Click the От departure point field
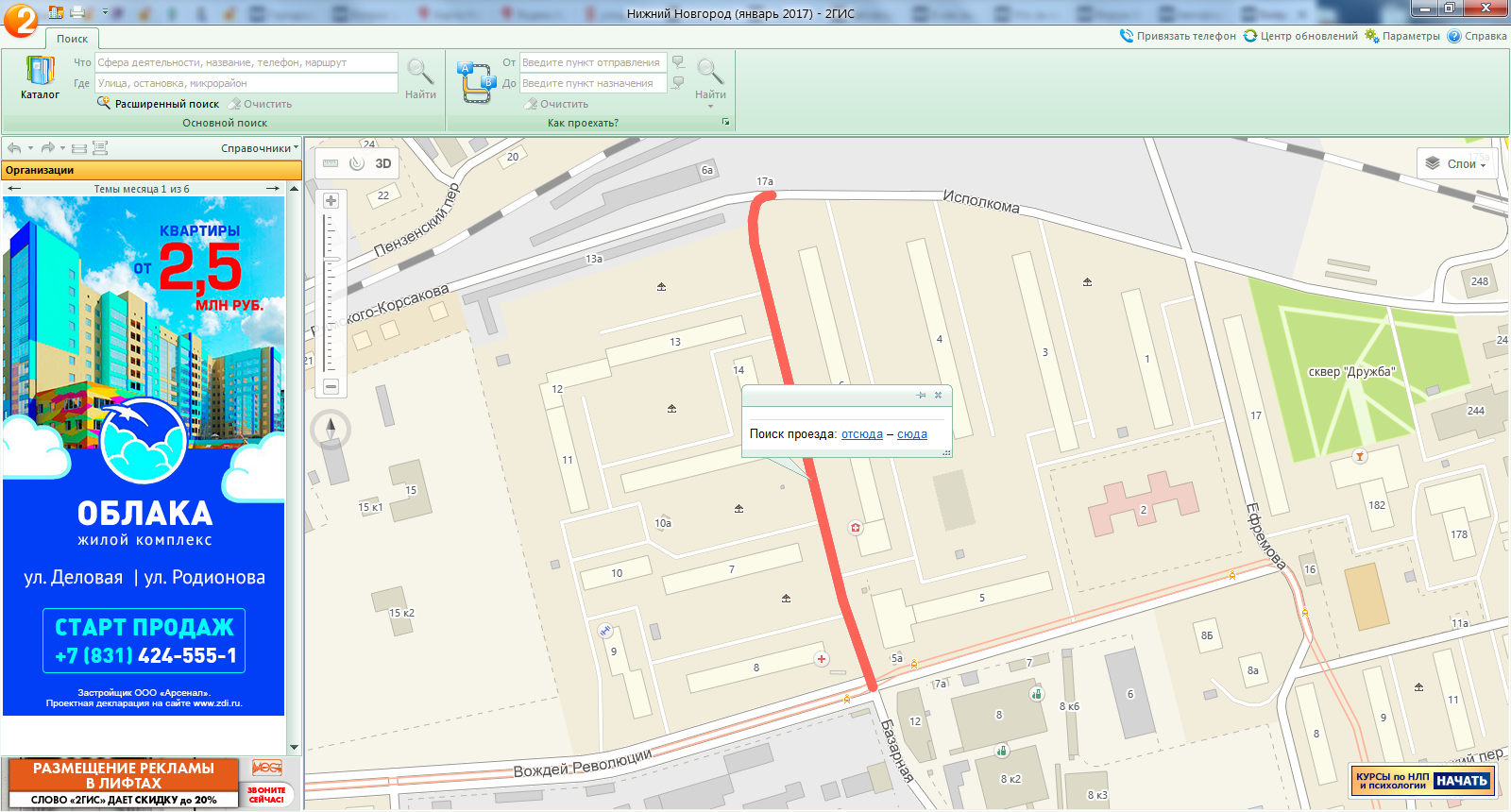The image size is (1511, 812). [593, 62]
